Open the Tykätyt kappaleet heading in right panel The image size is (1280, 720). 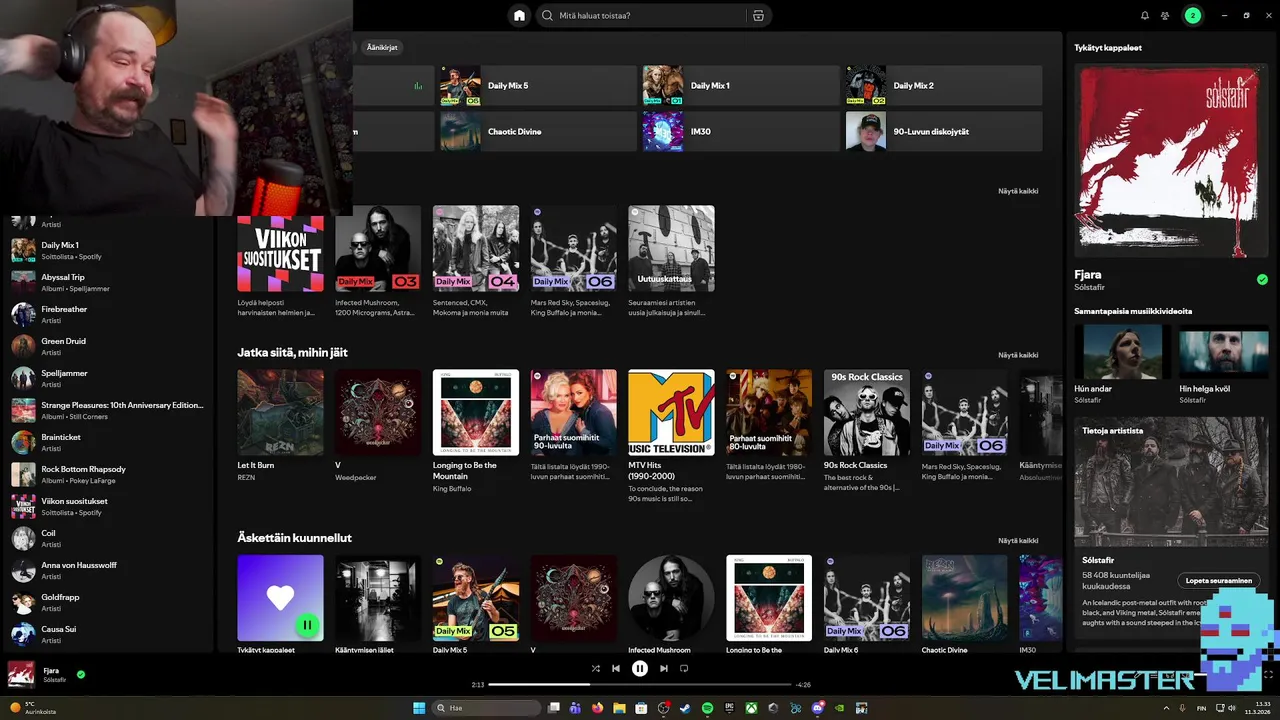point(1108,47)
